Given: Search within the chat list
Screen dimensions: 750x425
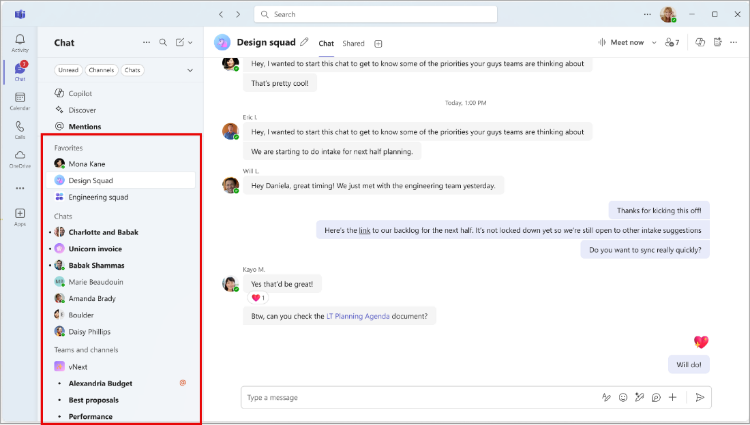Looking at the screenshot, I should pyautogui.click(x=163, y=43).
